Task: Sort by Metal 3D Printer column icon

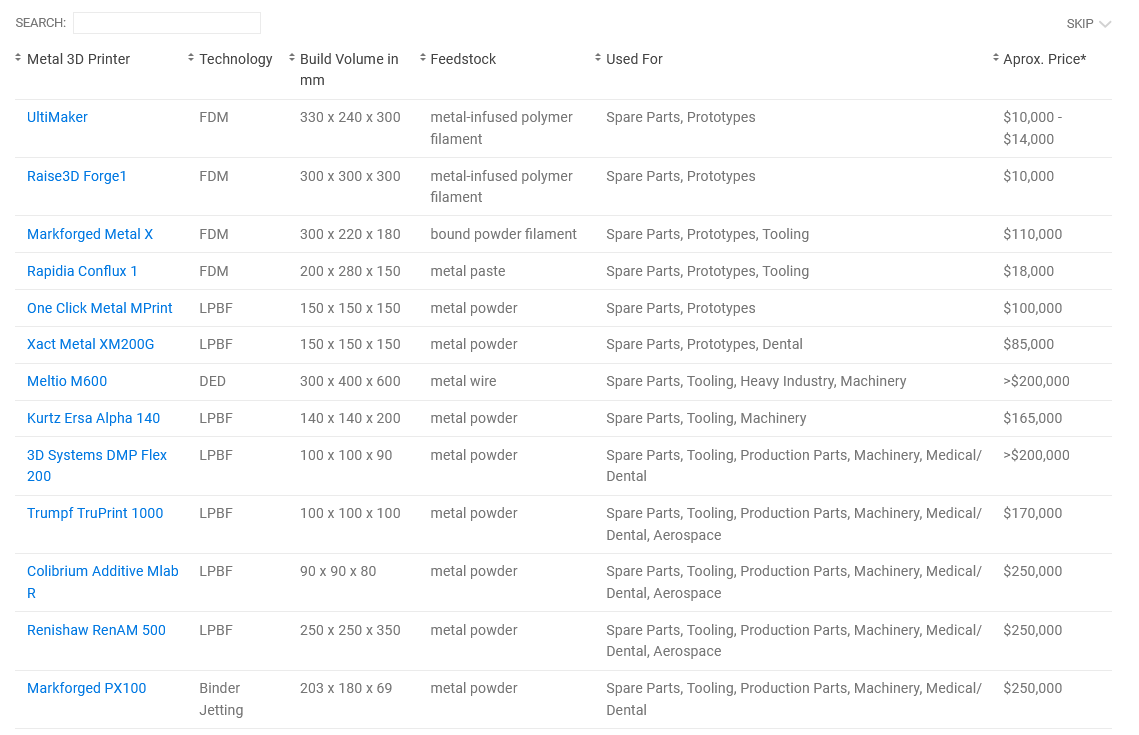Action: pyautogui.click(x=18, y=58)
